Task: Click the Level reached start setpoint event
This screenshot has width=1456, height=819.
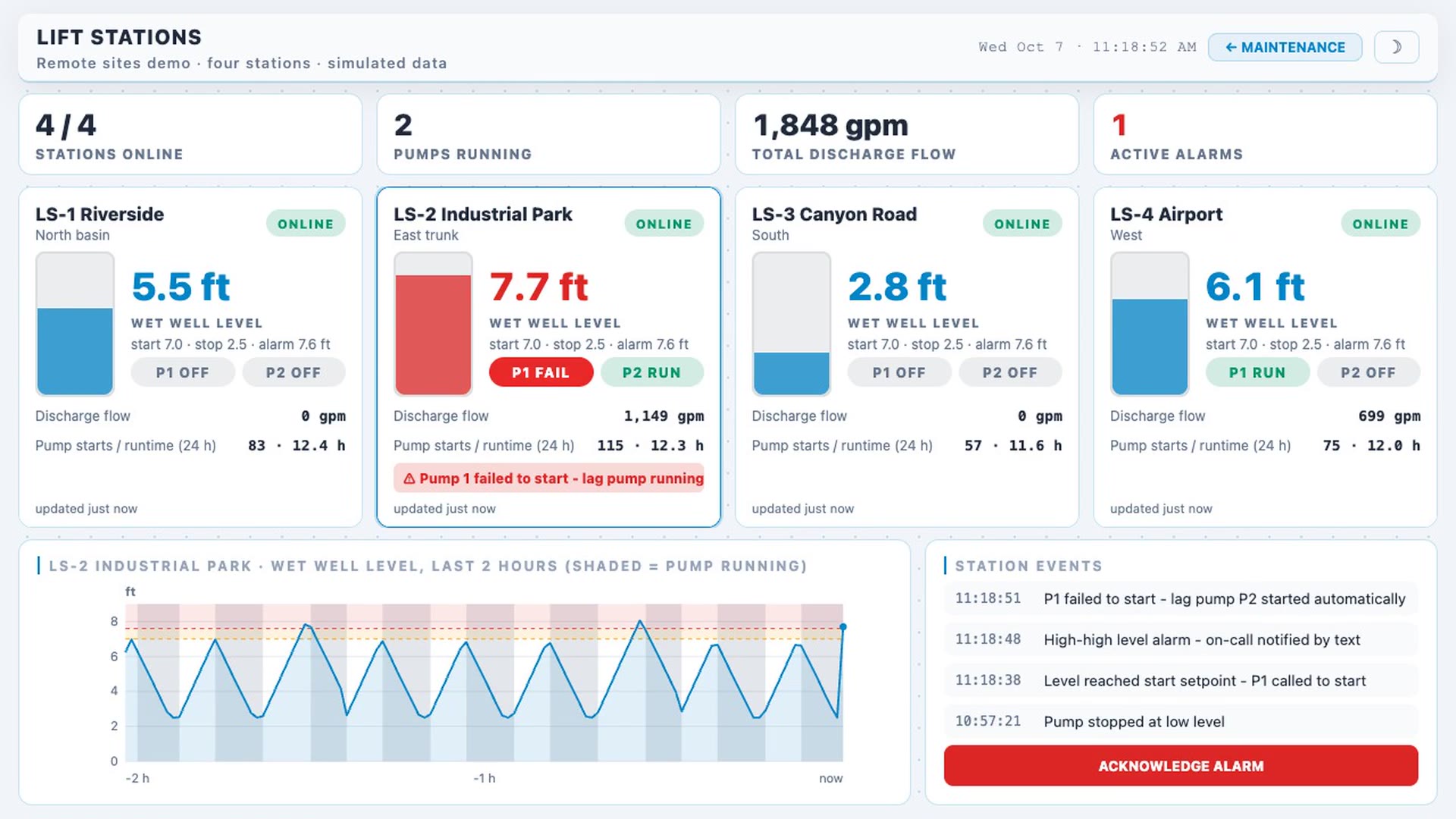Action: click(x=1181, y=680)
